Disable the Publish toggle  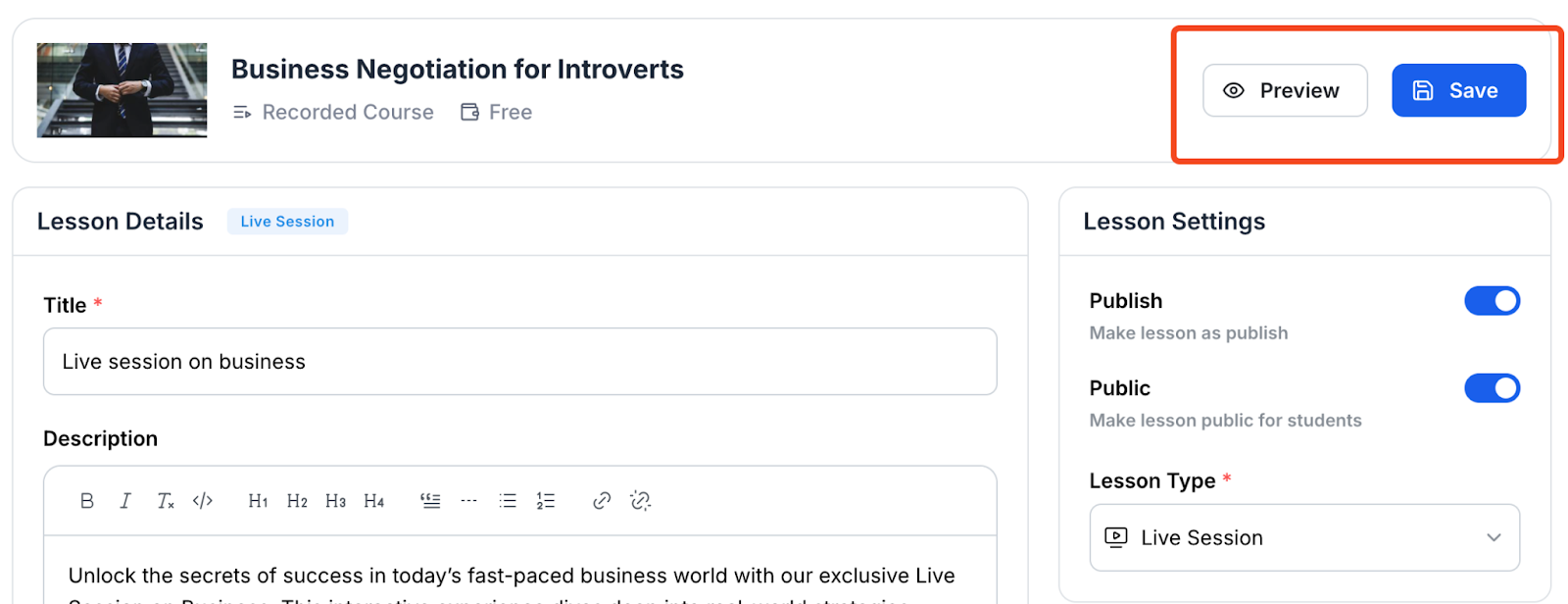(1491, 300)
